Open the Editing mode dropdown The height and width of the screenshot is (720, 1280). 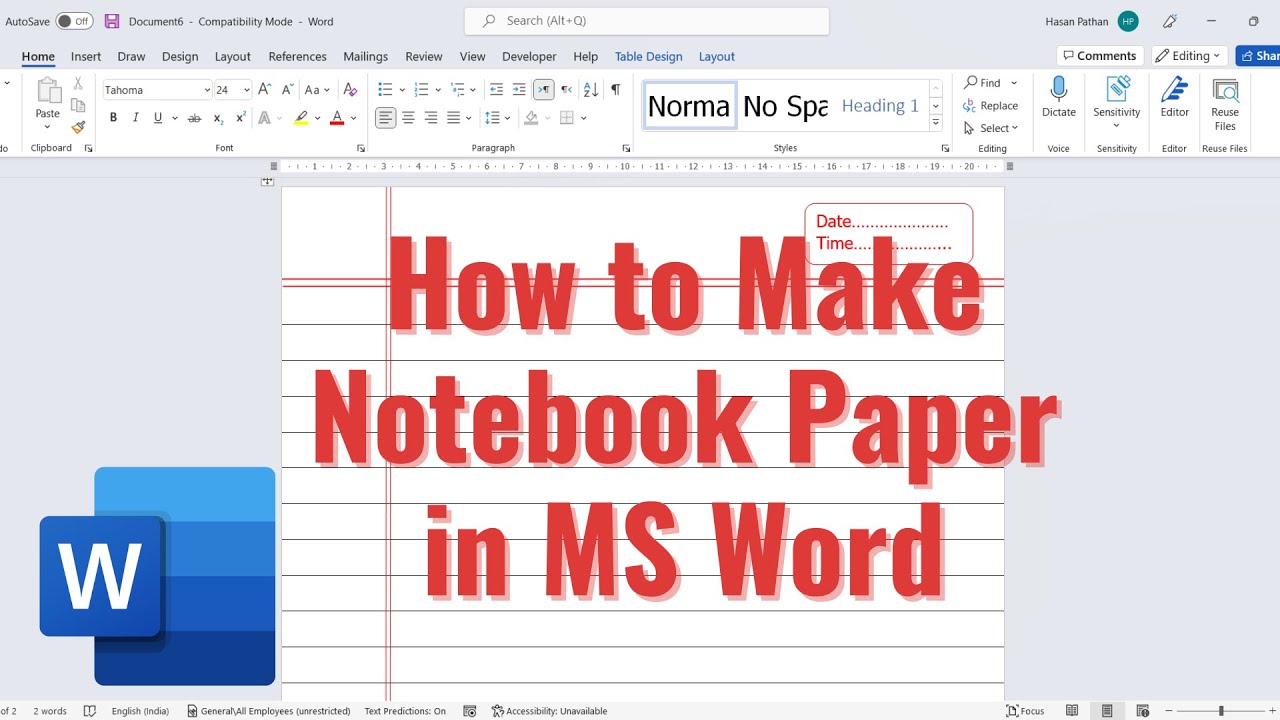pos(1190,56)
